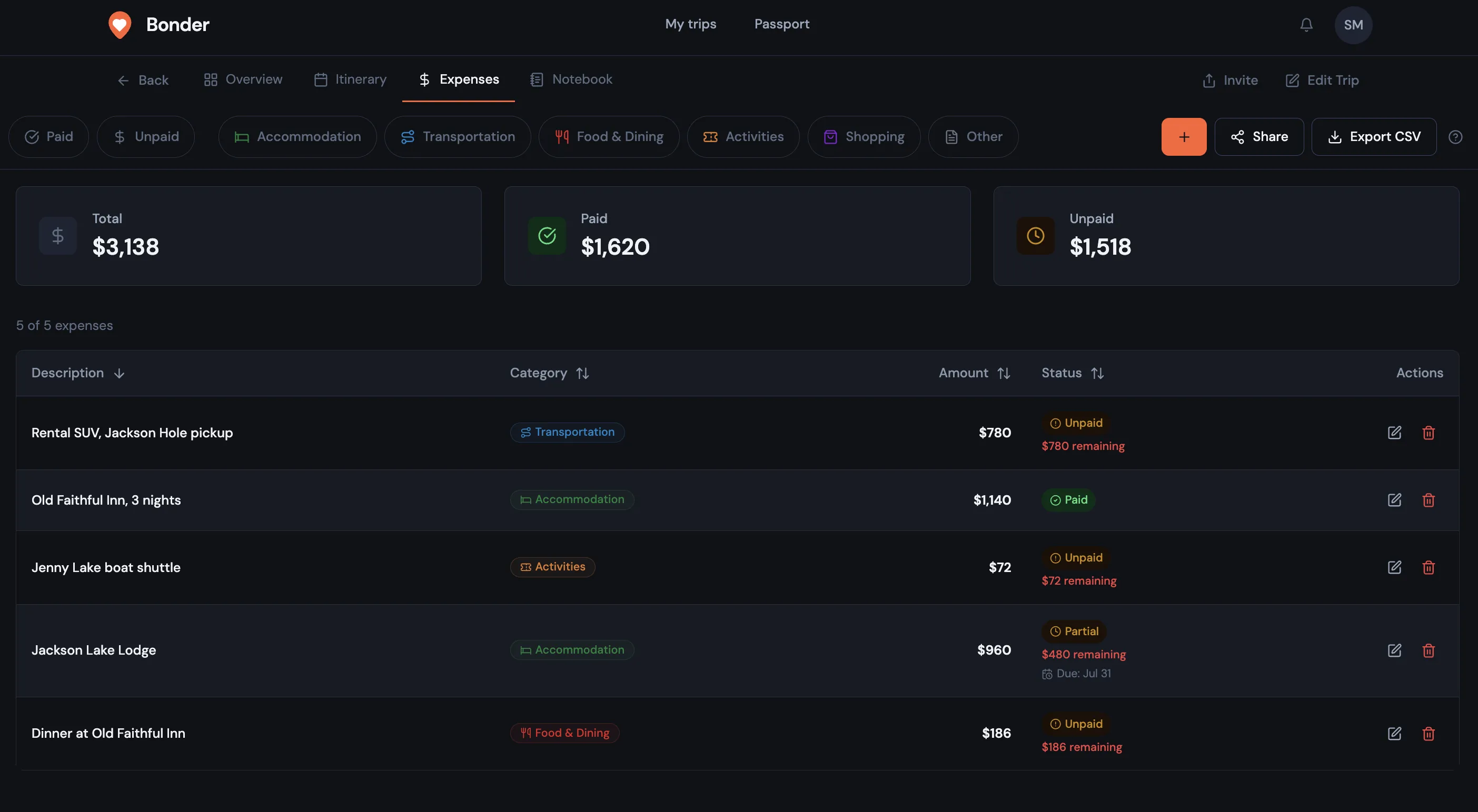Viewport: 1478px width, 812px height.
Task: Click the Share button
Action: (1259, 136)
